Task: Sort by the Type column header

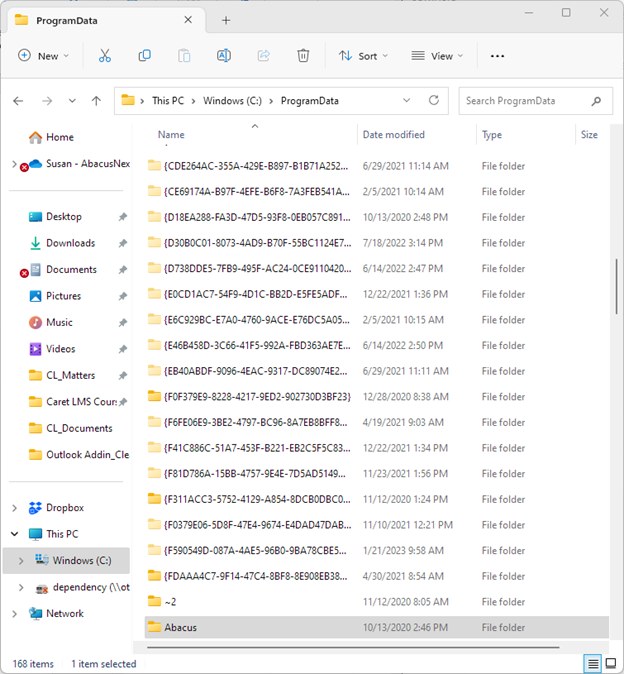Action: (492, 135)
